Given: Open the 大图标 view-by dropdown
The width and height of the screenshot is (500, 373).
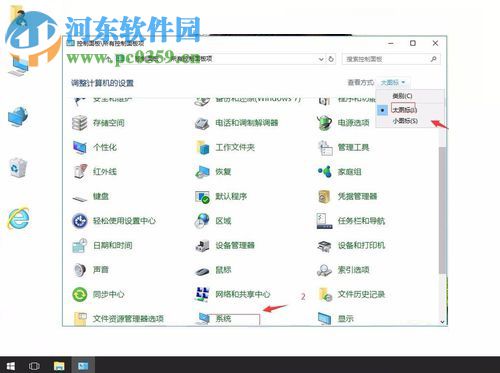Looking at the screenshot, I should (393, 82).
